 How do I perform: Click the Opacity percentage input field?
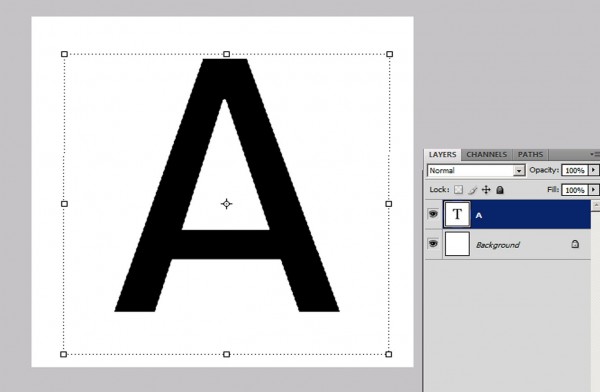[x=575, y=170]
